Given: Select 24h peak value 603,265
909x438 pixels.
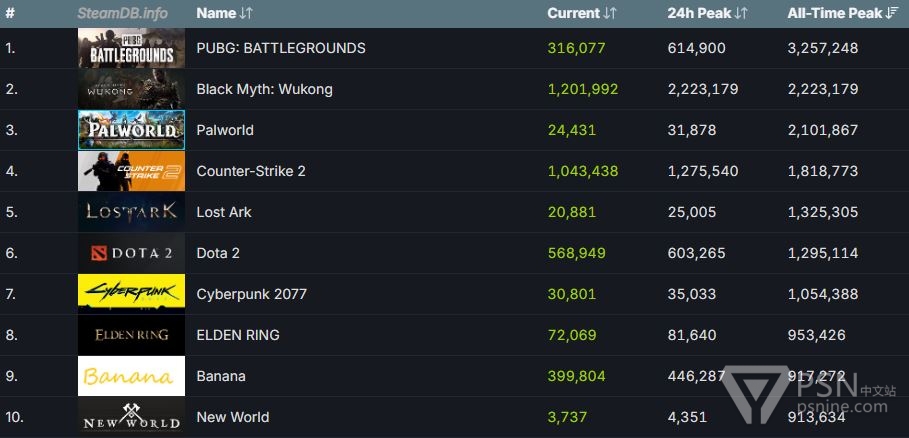Looking at the screenshot, I should click(x=696, y=253).
